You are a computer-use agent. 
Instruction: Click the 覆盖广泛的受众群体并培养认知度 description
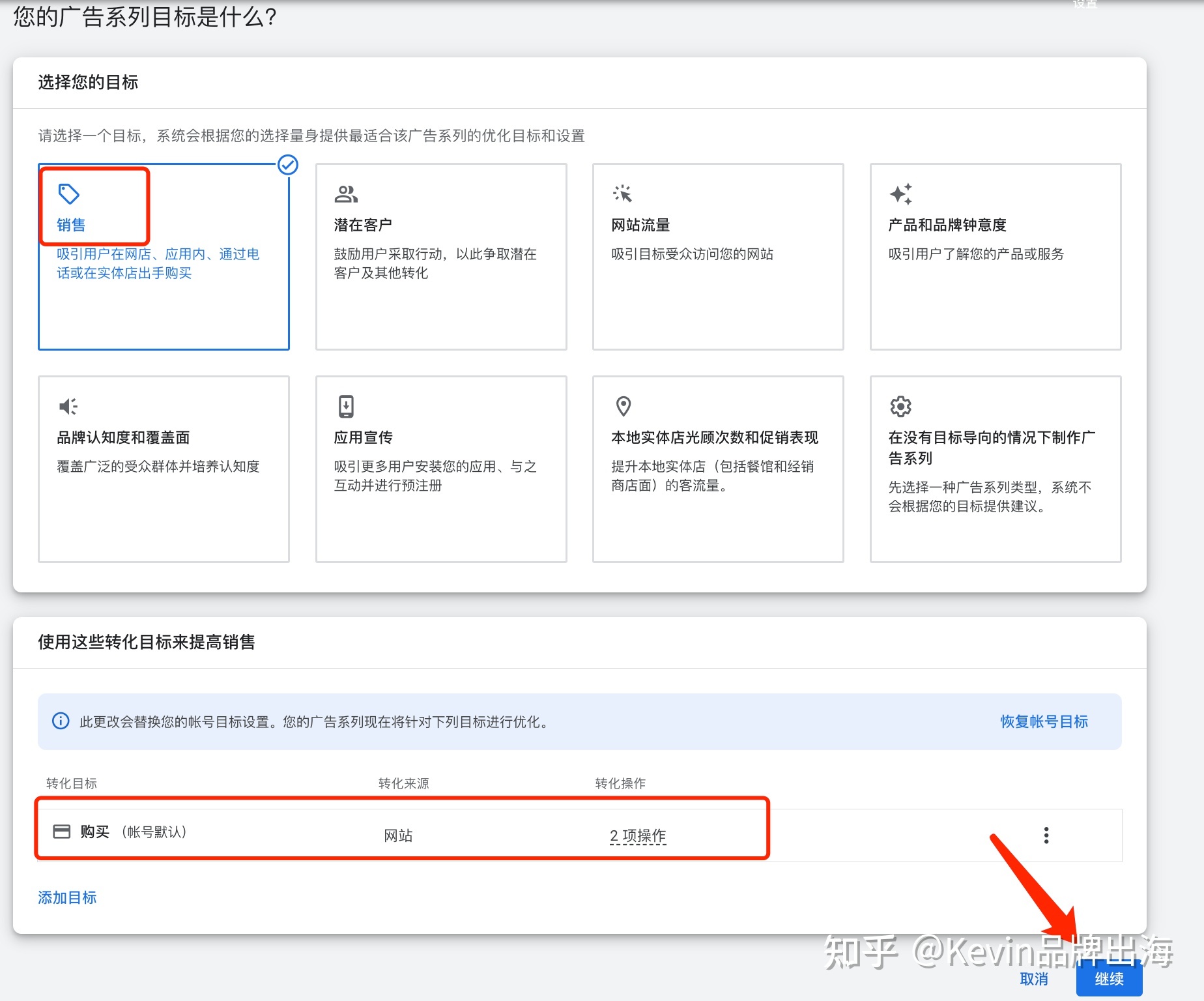(x=158, y=467)
